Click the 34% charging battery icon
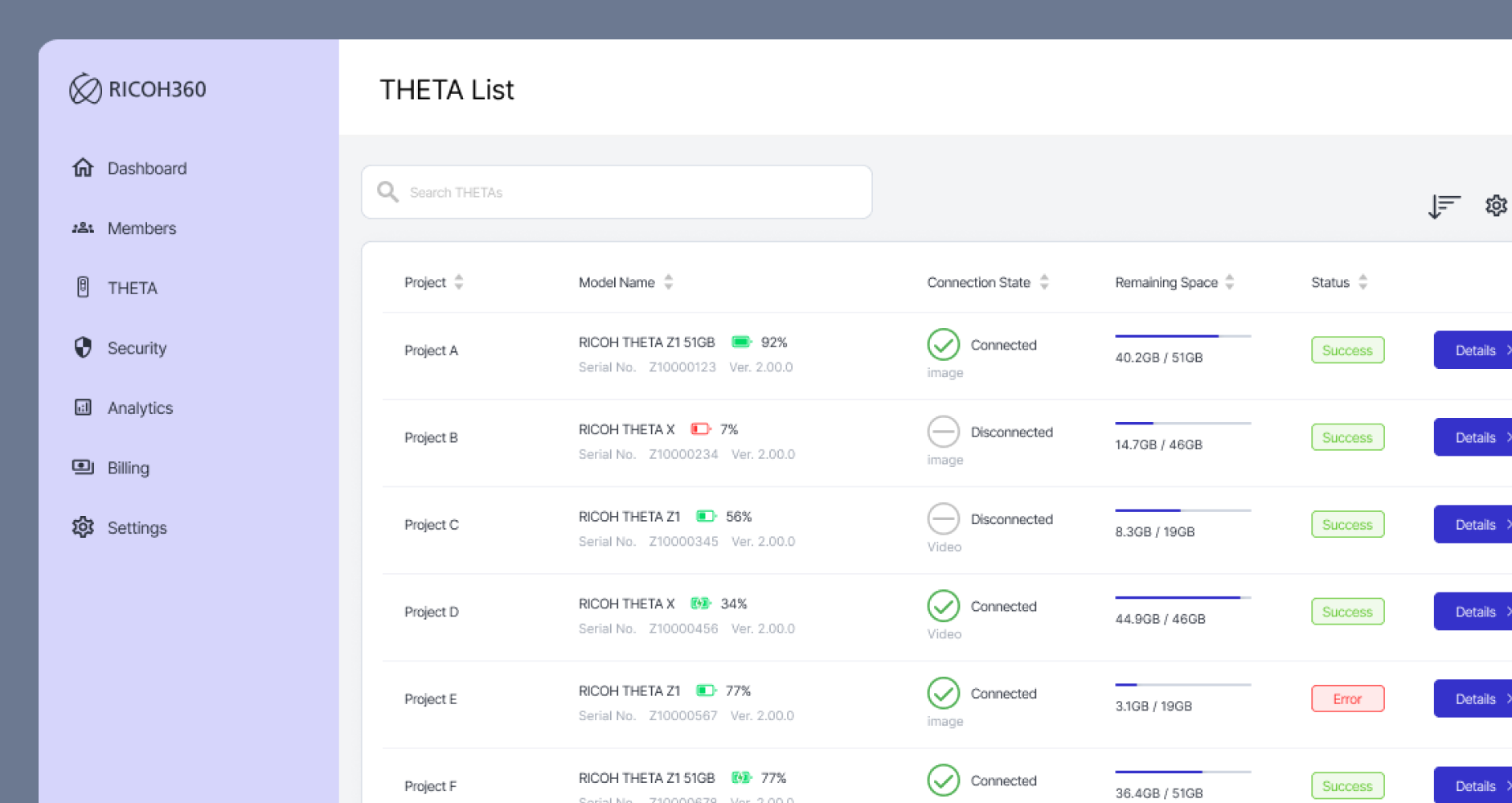The image size is (1512, 803). [701, 604]
